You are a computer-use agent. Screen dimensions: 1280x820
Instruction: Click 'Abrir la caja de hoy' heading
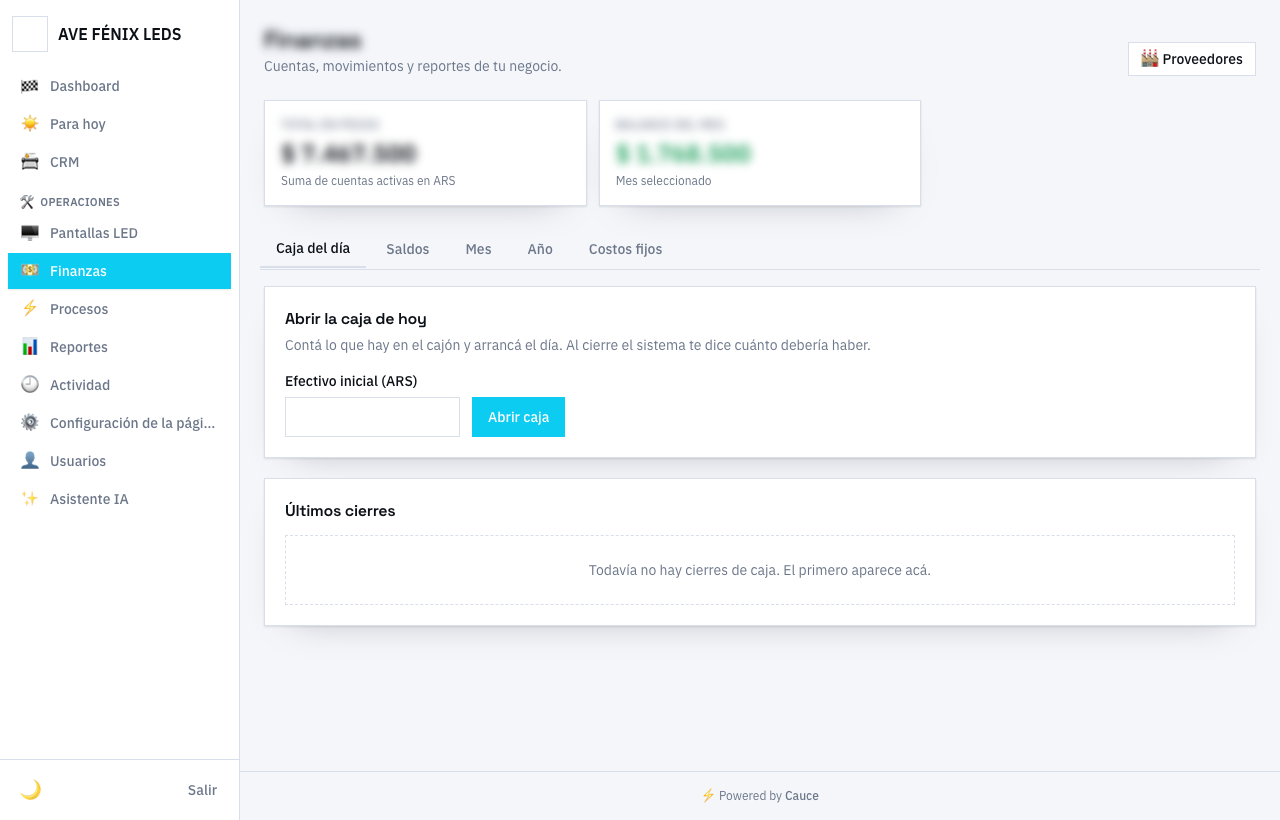(x=356, y=319)
